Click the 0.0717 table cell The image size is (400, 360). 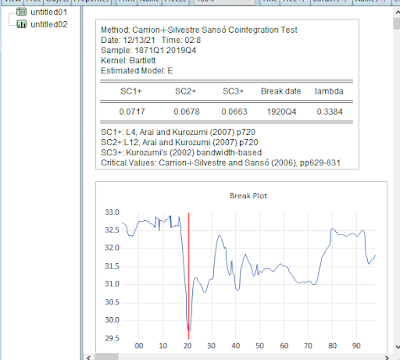(132, 112)
